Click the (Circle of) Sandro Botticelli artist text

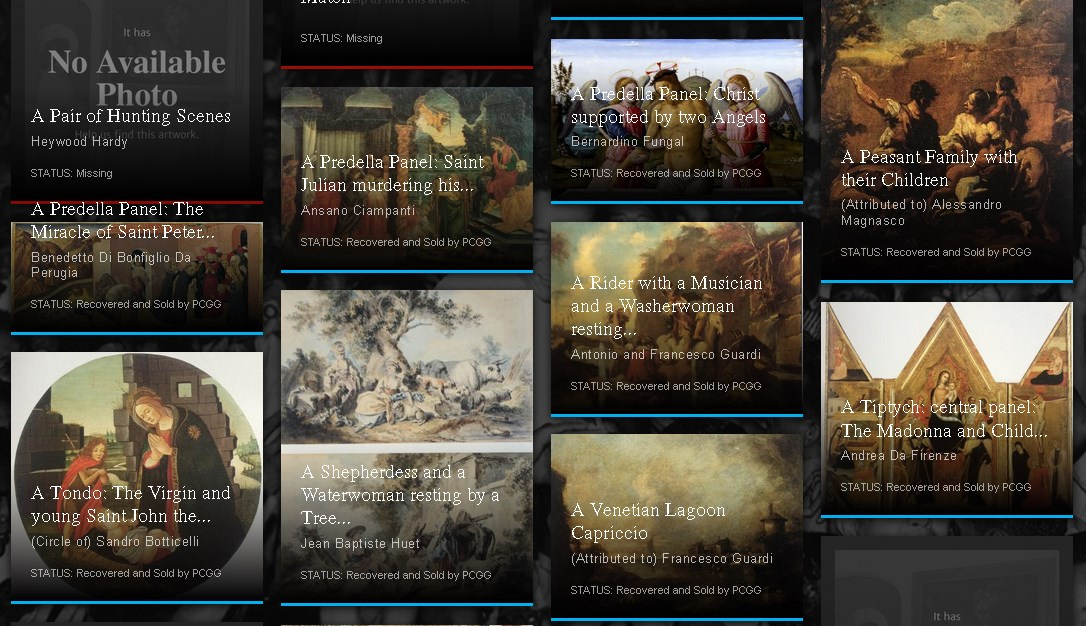pyautogui.click(x=115, y=542)
